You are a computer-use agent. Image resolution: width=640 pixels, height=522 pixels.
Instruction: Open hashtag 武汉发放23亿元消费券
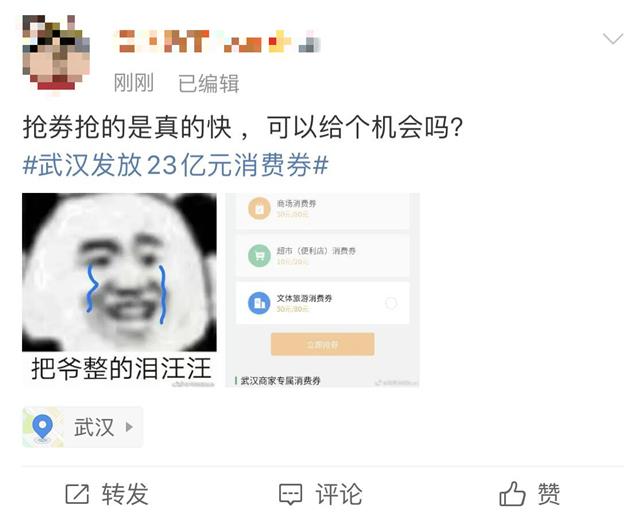click(176, 165)
